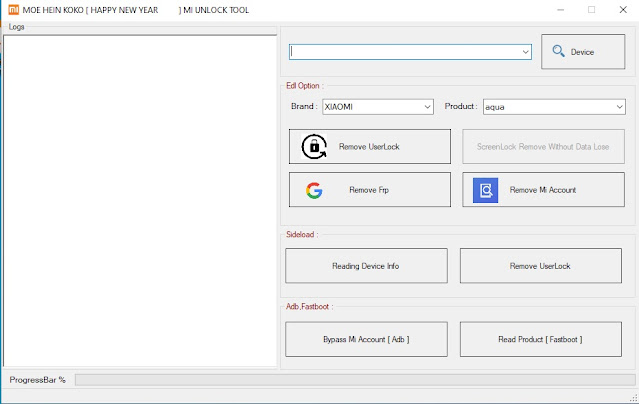Click the ProgressBar % label
This screenshot has height=404, width=639.
click(37, 380)
